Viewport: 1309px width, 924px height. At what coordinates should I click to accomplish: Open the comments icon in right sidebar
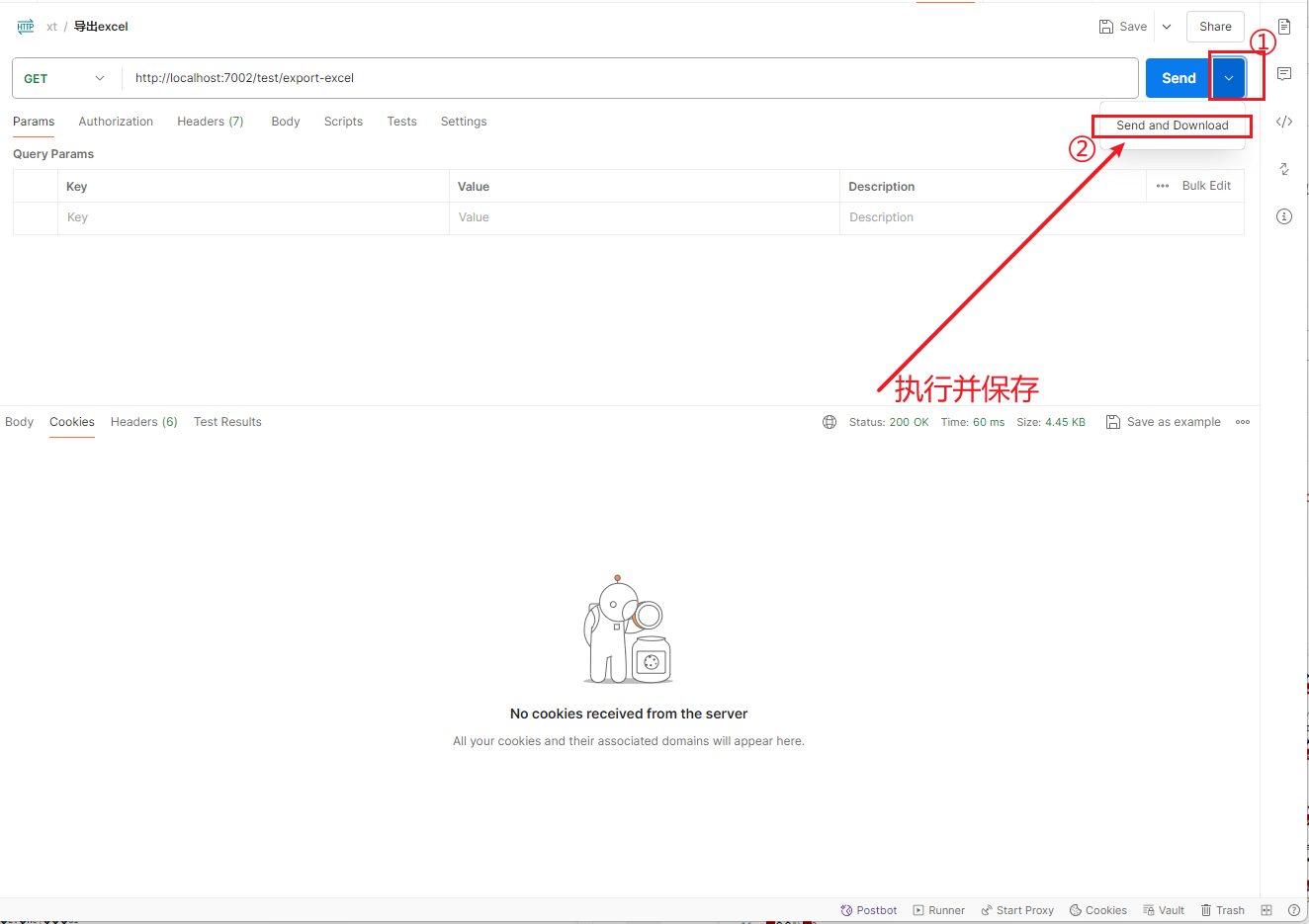click(x=1284, y=74)
